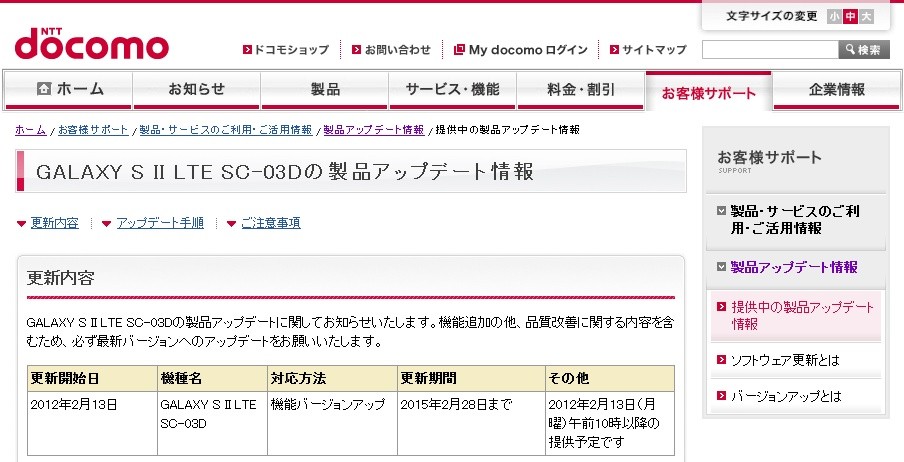Click the home icon in ホーム tab

(44, 89)
